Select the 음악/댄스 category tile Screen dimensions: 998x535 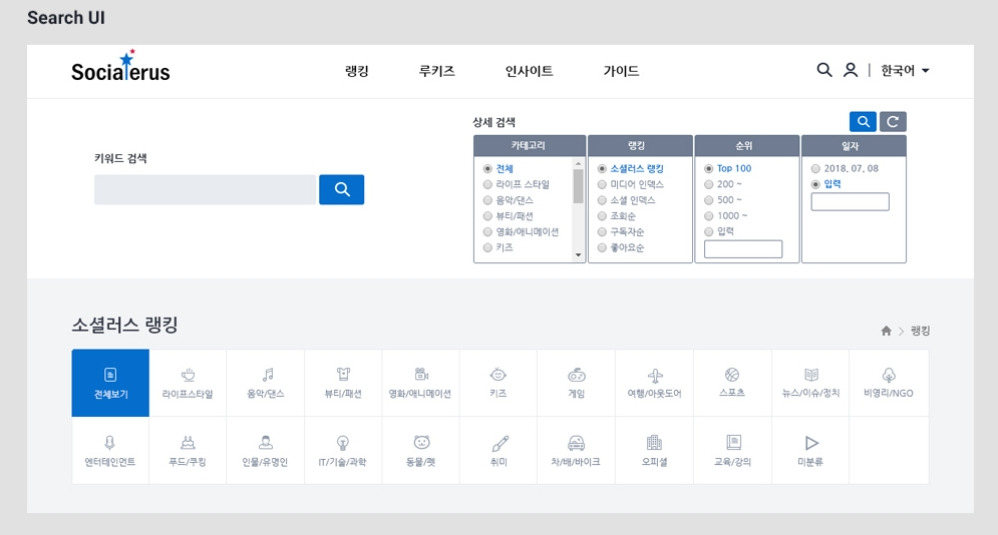pos(265,383)
